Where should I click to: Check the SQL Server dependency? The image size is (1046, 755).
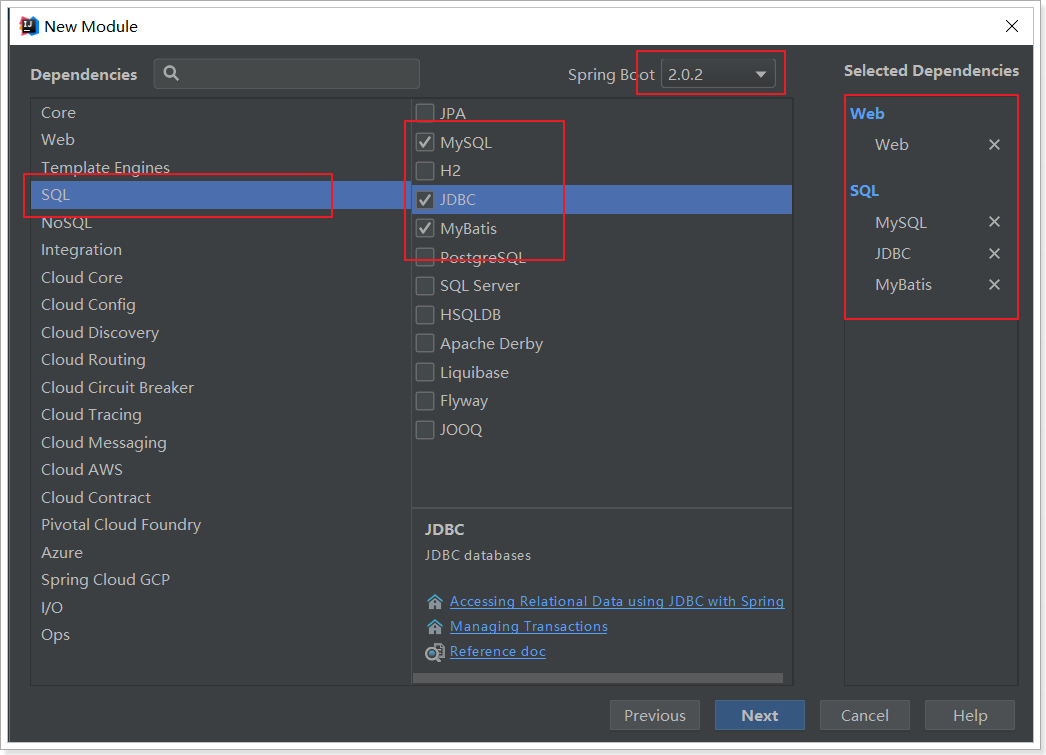[x=425, y=285]
